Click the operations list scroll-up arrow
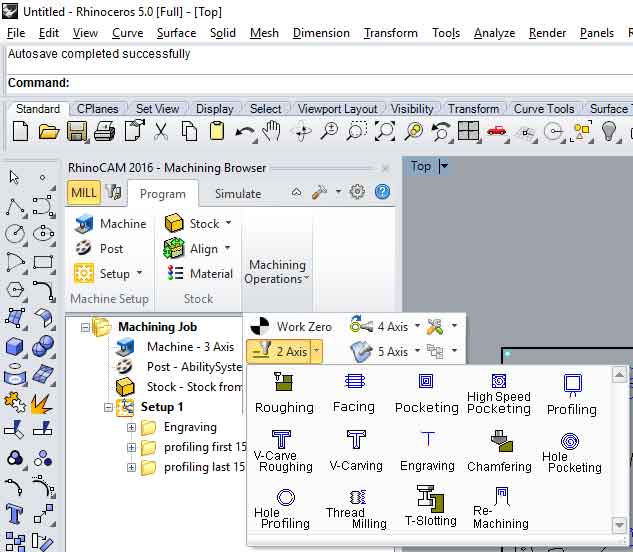The width and height of the screenshot is (633, 552). [x=619, y=375]
